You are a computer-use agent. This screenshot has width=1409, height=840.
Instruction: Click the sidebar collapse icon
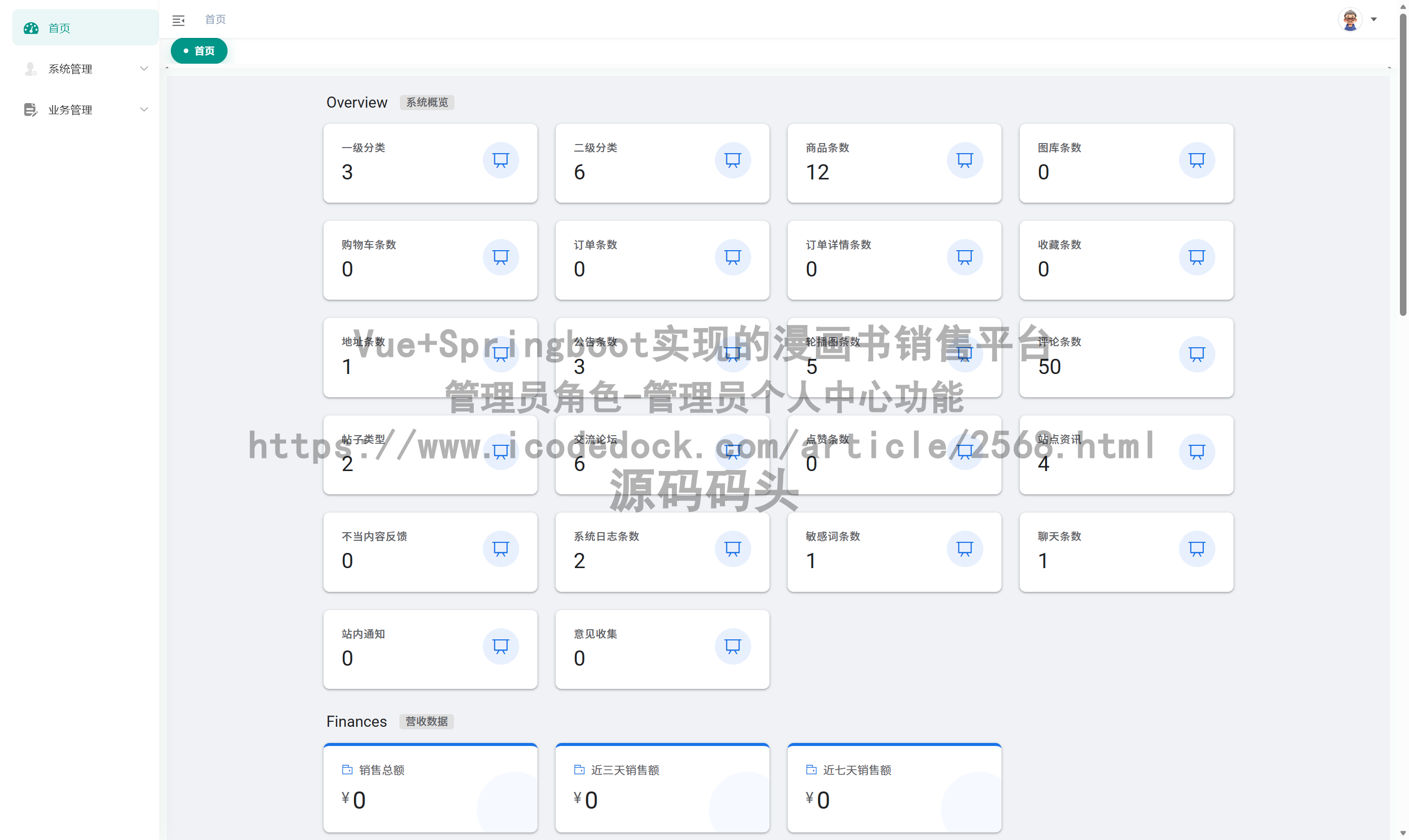point(178,20)
